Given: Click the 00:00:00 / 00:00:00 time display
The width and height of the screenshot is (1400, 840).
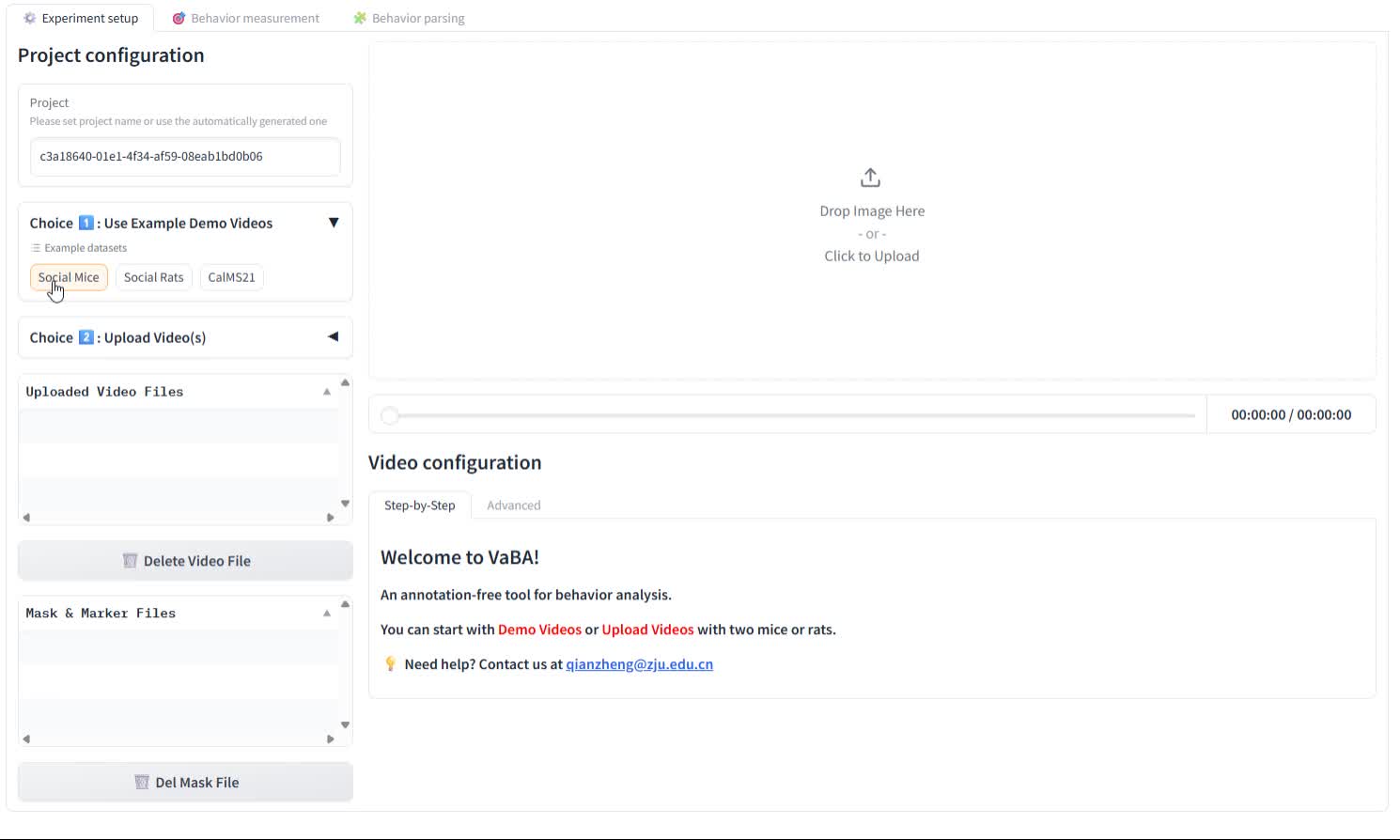Looking at the screenshot, I should (1291, 414).
